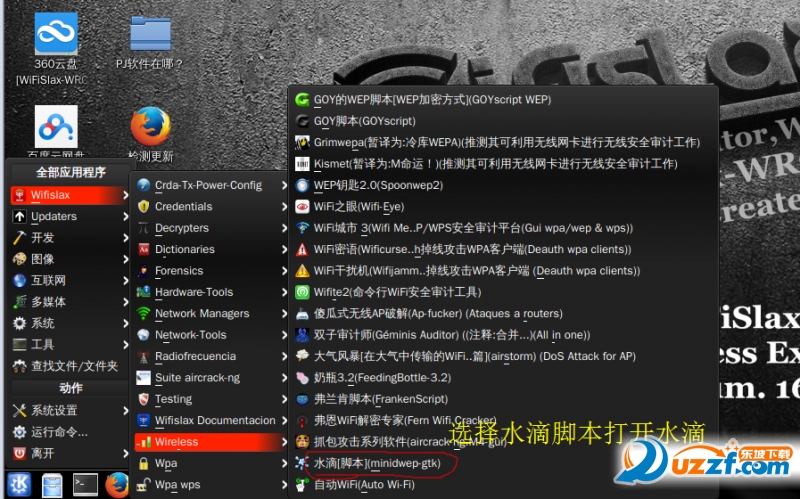
Task: Open the 互联网 menu category
Action: (69, 280)
